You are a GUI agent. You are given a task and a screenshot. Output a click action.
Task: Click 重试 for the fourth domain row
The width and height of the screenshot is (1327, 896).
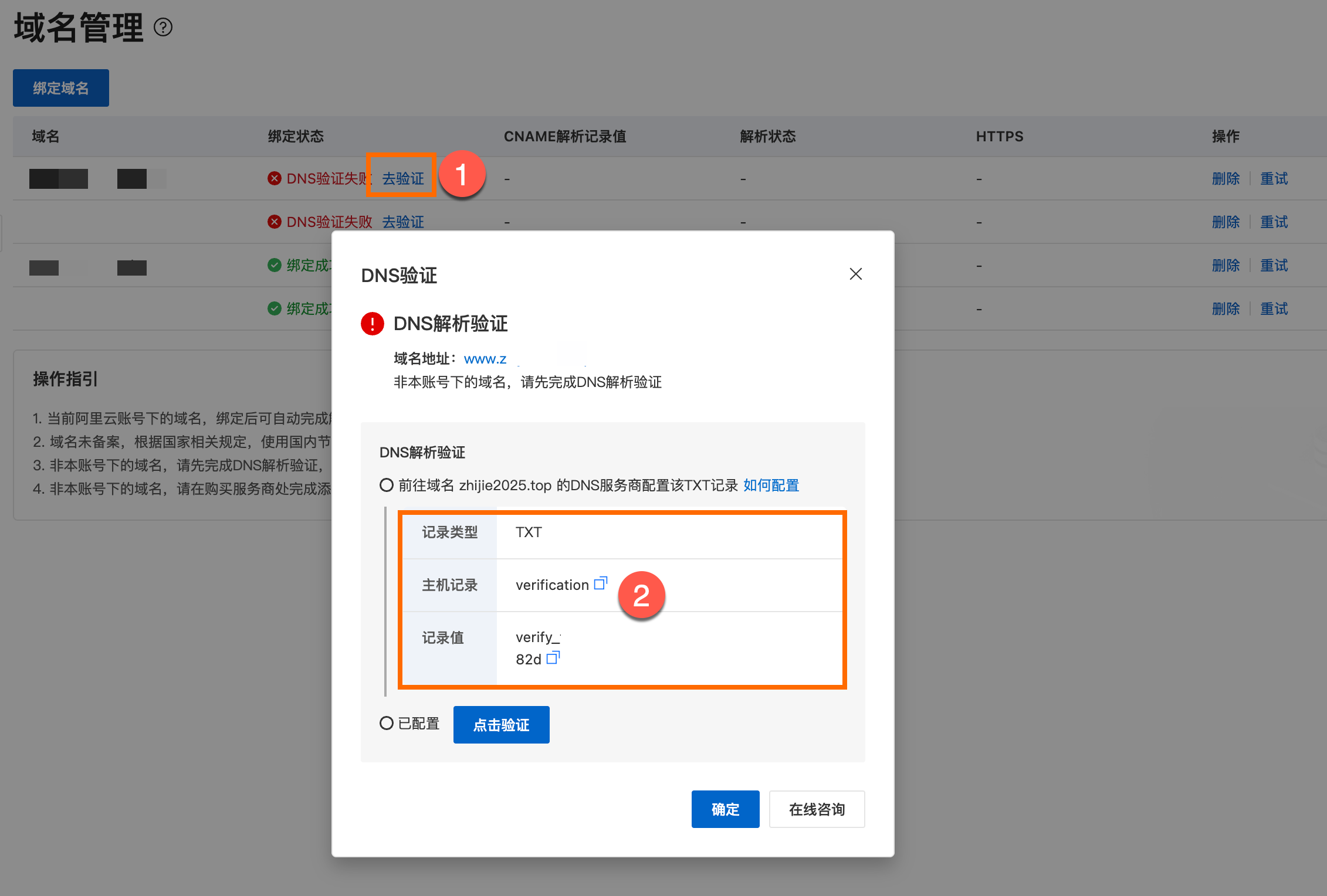[1274, 308]
